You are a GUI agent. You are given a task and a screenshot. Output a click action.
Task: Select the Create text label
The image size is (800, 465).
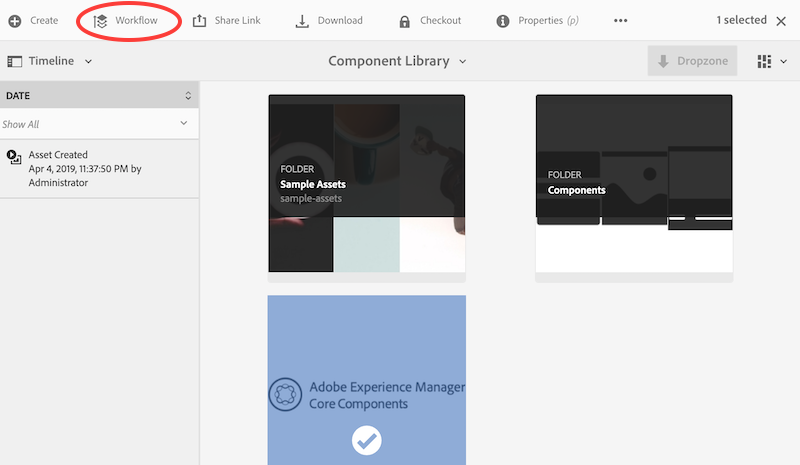click(x=44, y=20)
